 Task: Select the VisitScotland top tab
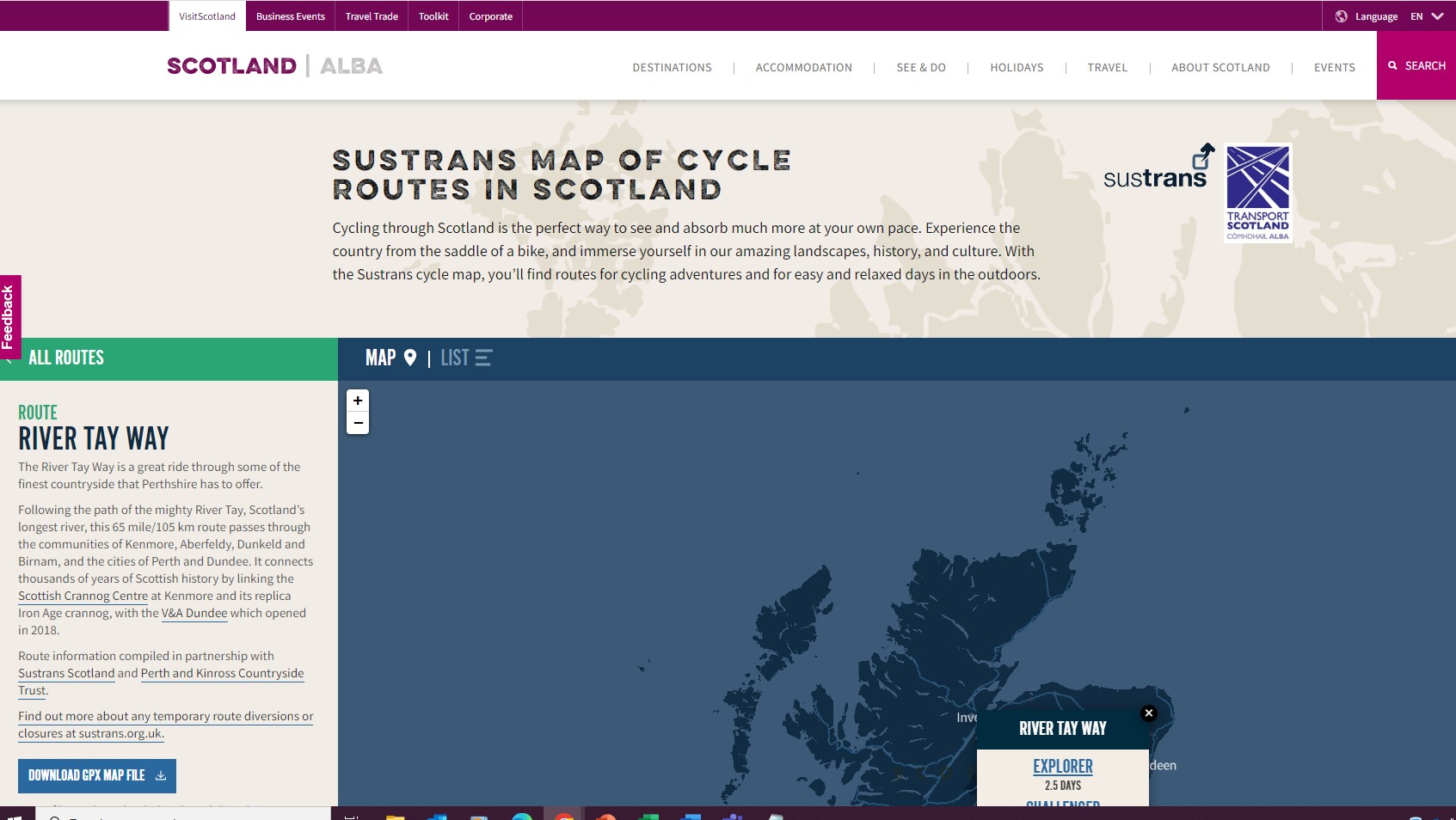tap(207, 16)
